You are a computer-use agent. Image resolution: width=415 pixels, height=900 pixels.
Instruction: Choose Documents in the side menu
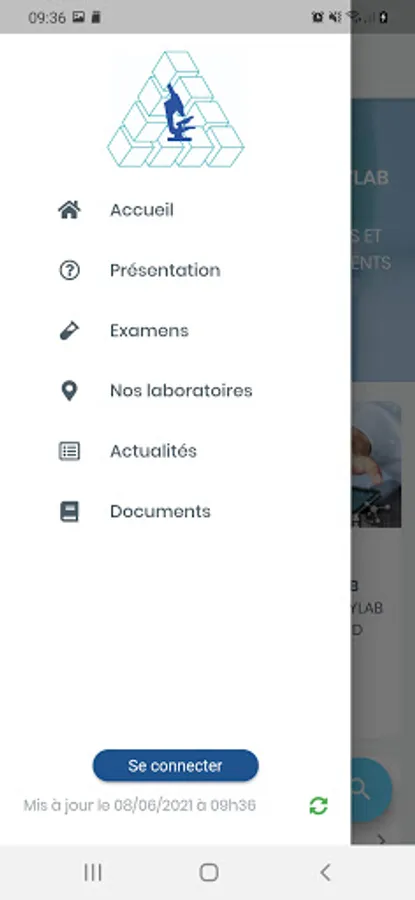(175, 511)
